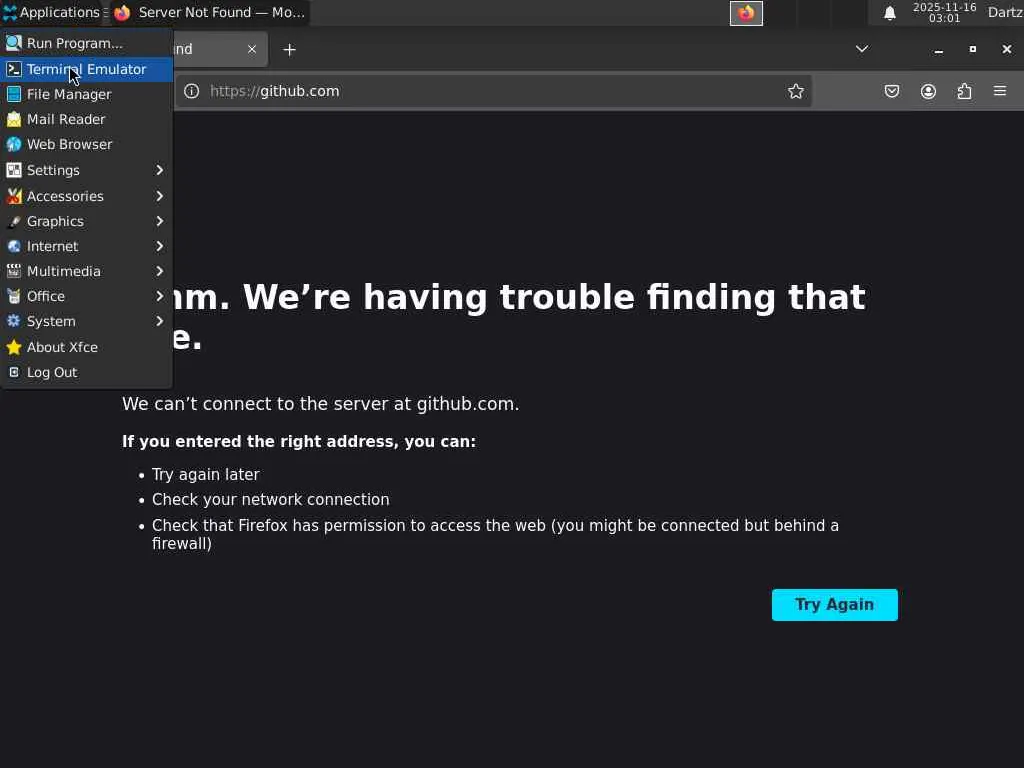Click site information icon in address bar
Viewport: 1024px width, 768px height.
[x=191, y=91]
